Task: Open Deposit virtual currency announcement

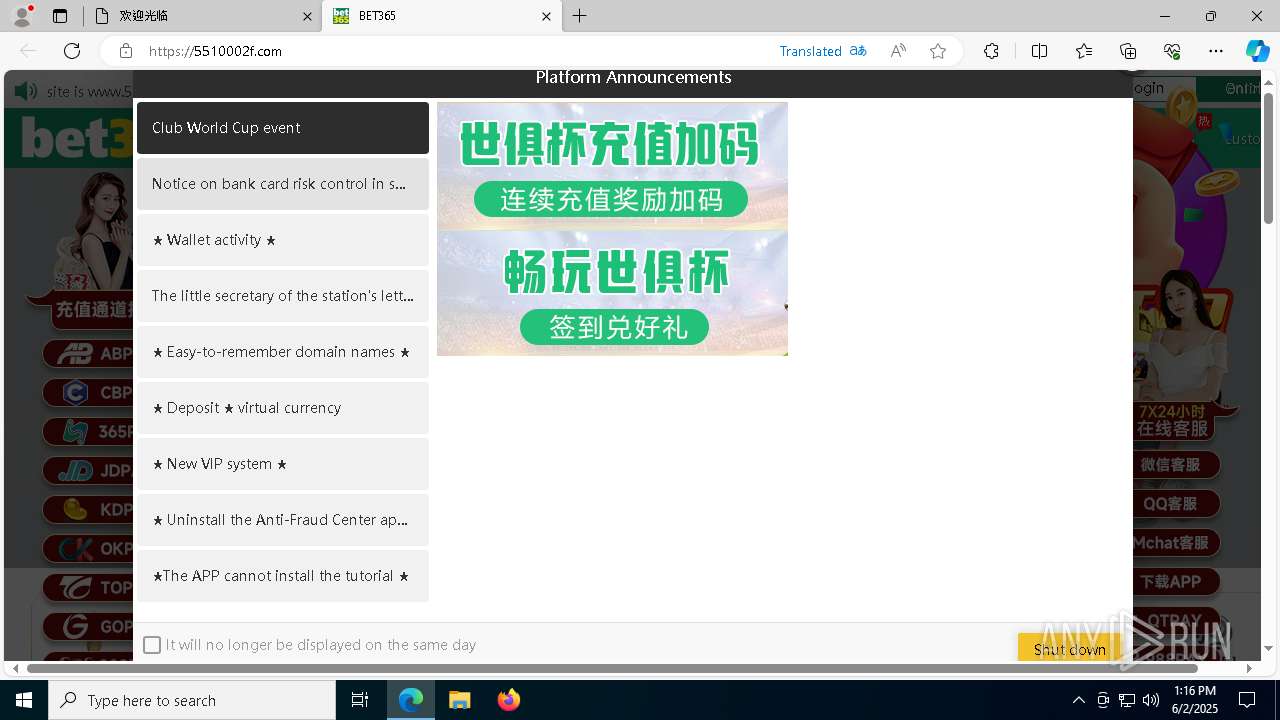Action: [283, 408]
